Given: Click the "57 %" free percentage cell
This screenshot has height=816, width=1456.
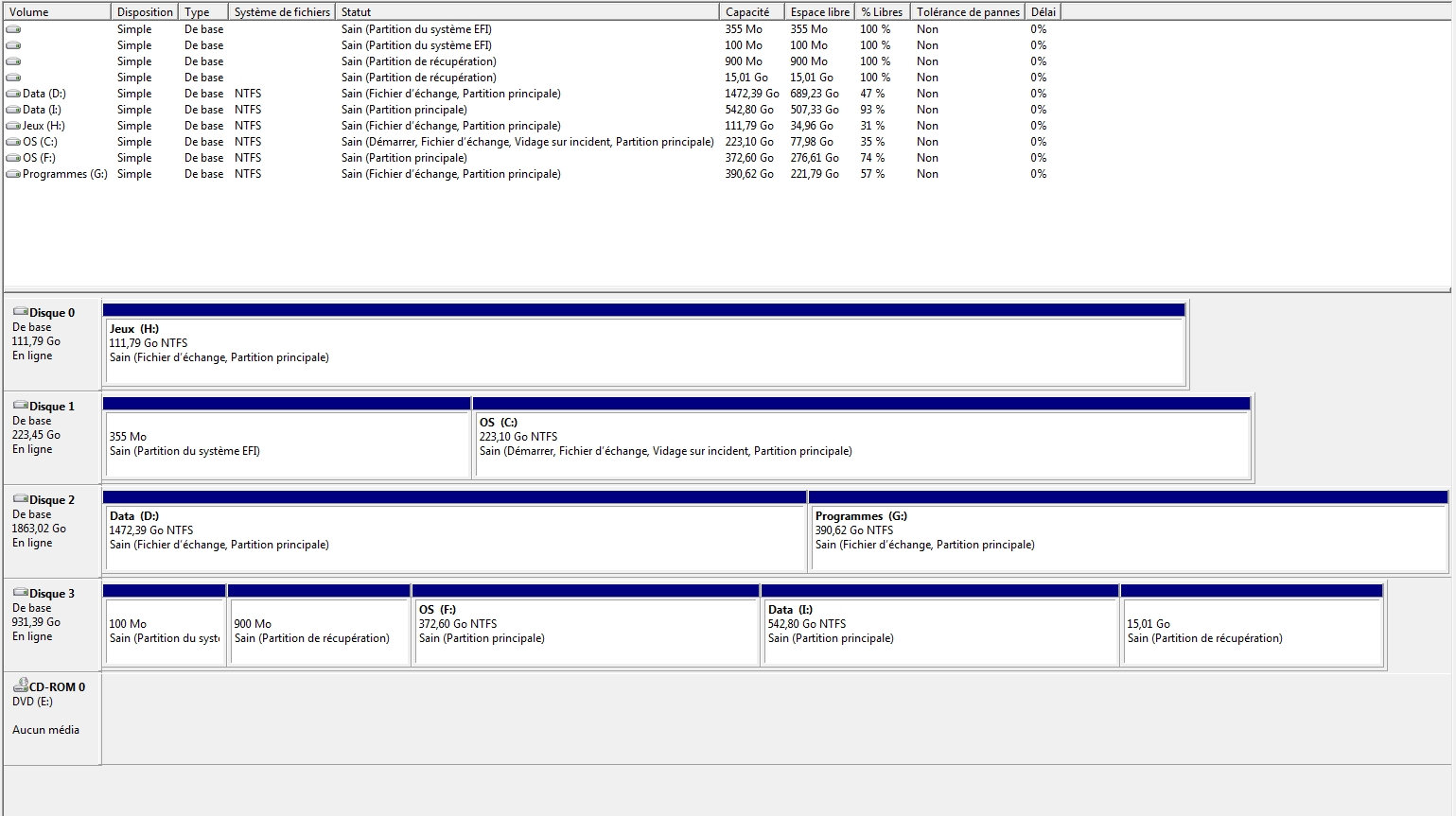Looking at the screenshot, I should 872,174.
